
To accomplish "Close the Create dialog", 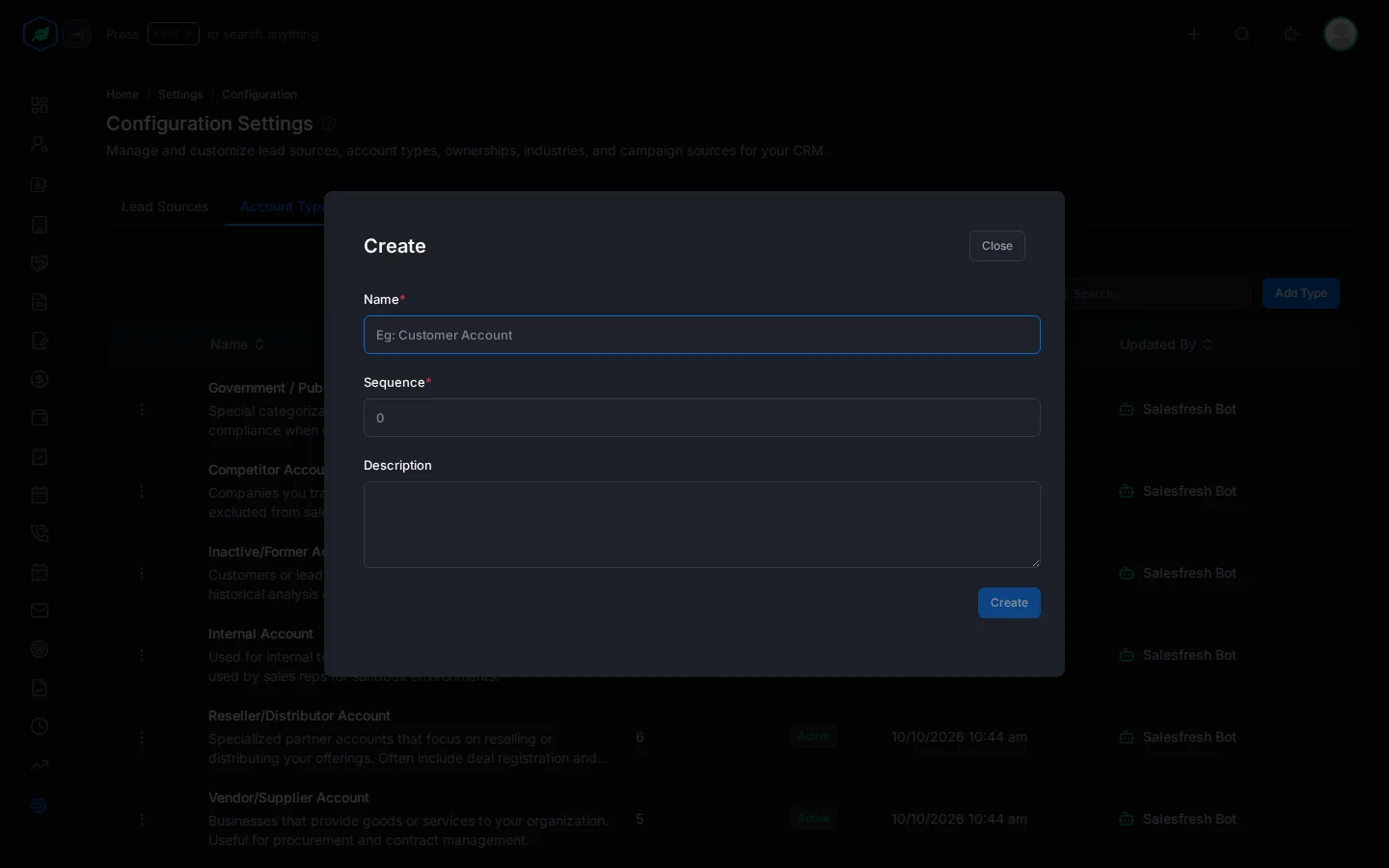I will click(997, 246).
